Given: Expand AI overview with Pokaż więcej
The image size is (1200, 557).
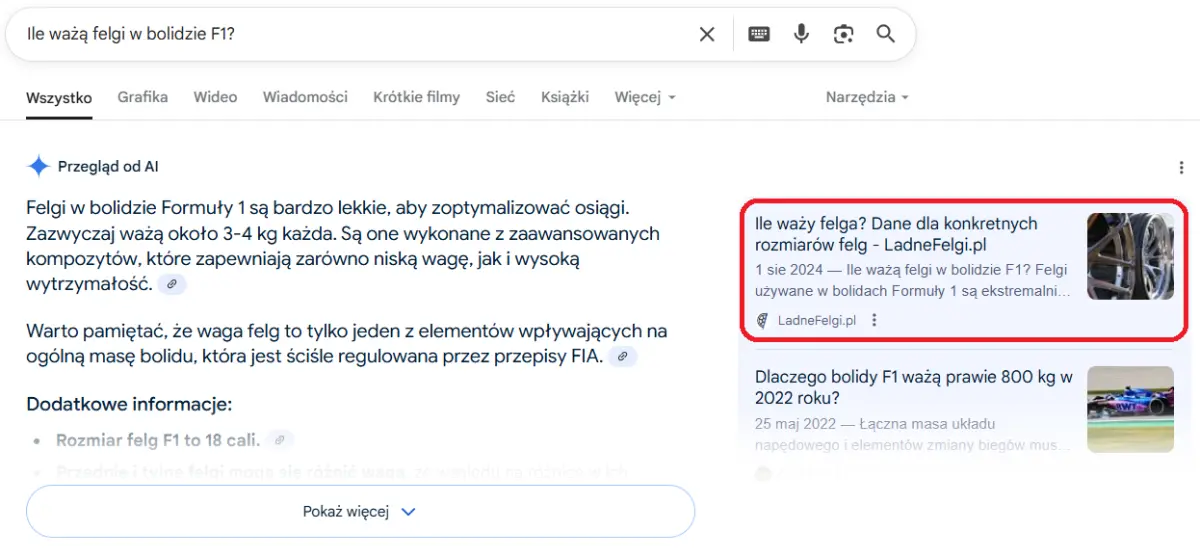Looking at the screenshot, I should click(360, 511).
